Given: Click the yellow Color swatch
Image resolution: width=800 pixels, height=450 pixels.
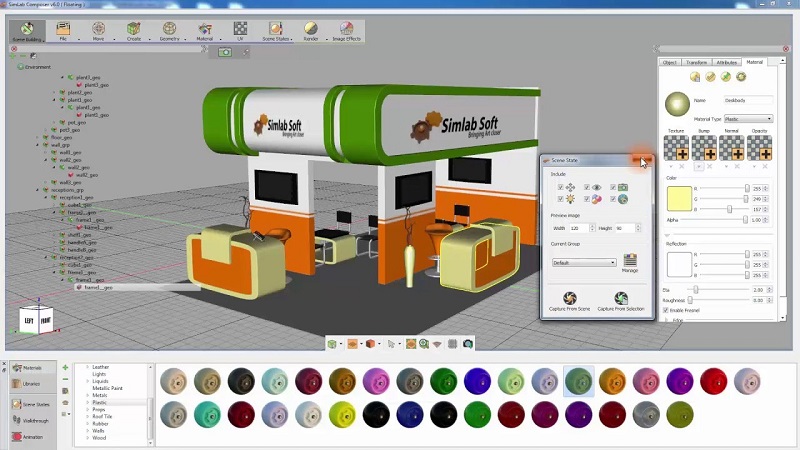Looking at the screenshot, I should tap(679, 198).
